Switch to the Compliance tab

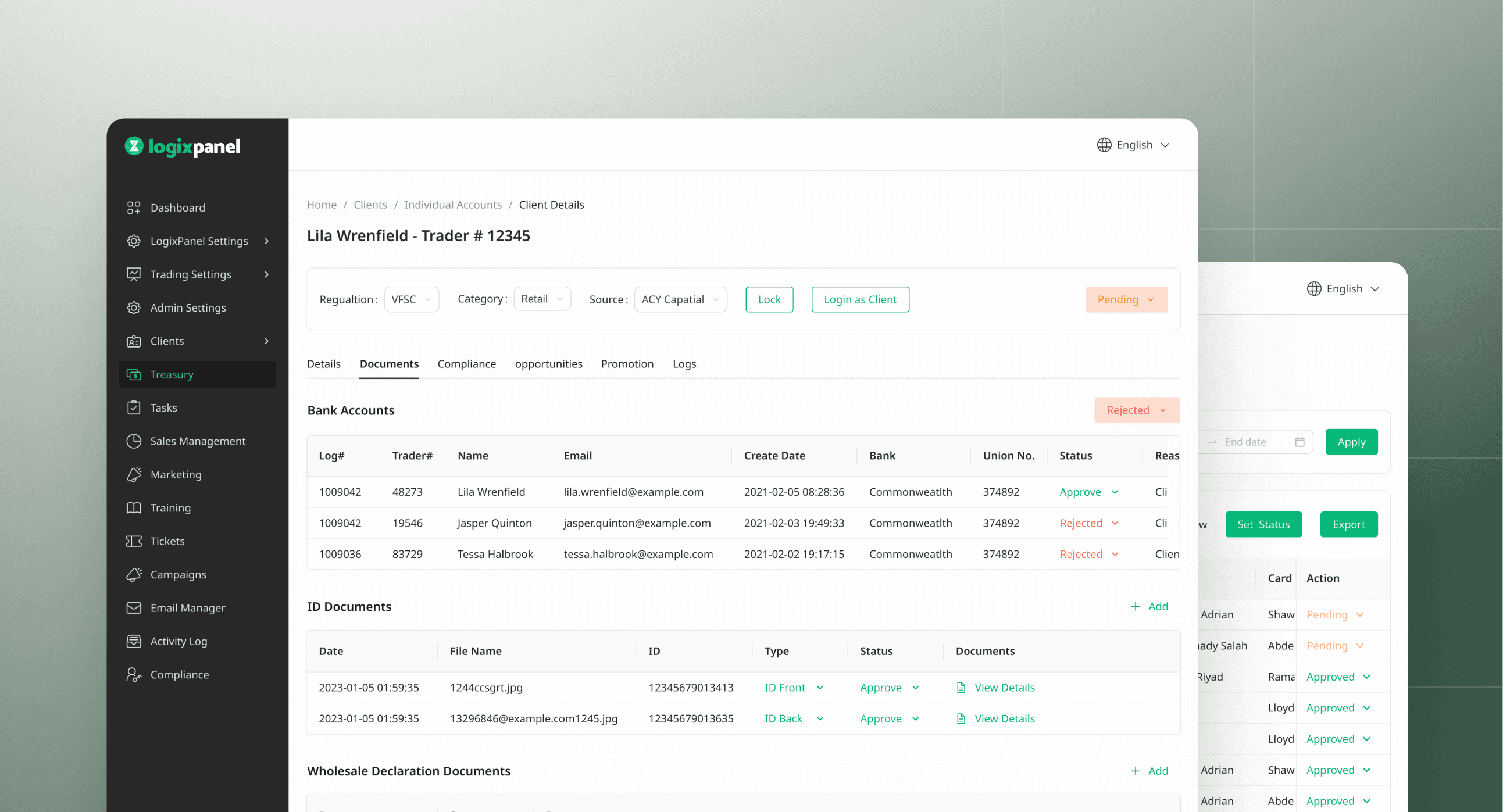tap(466, 364)
